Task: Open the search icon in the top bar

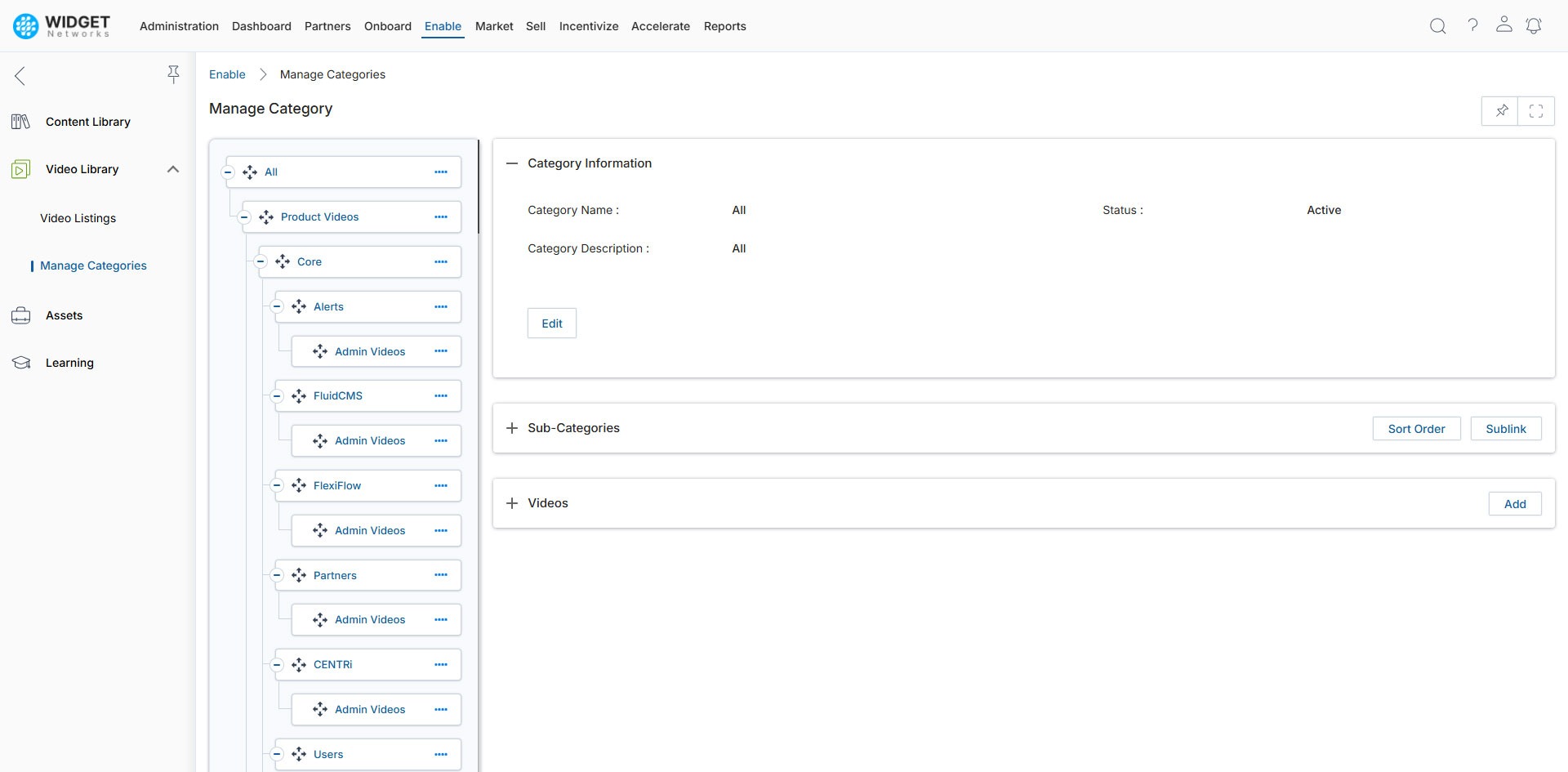Action: click(x=1437, y=25)
